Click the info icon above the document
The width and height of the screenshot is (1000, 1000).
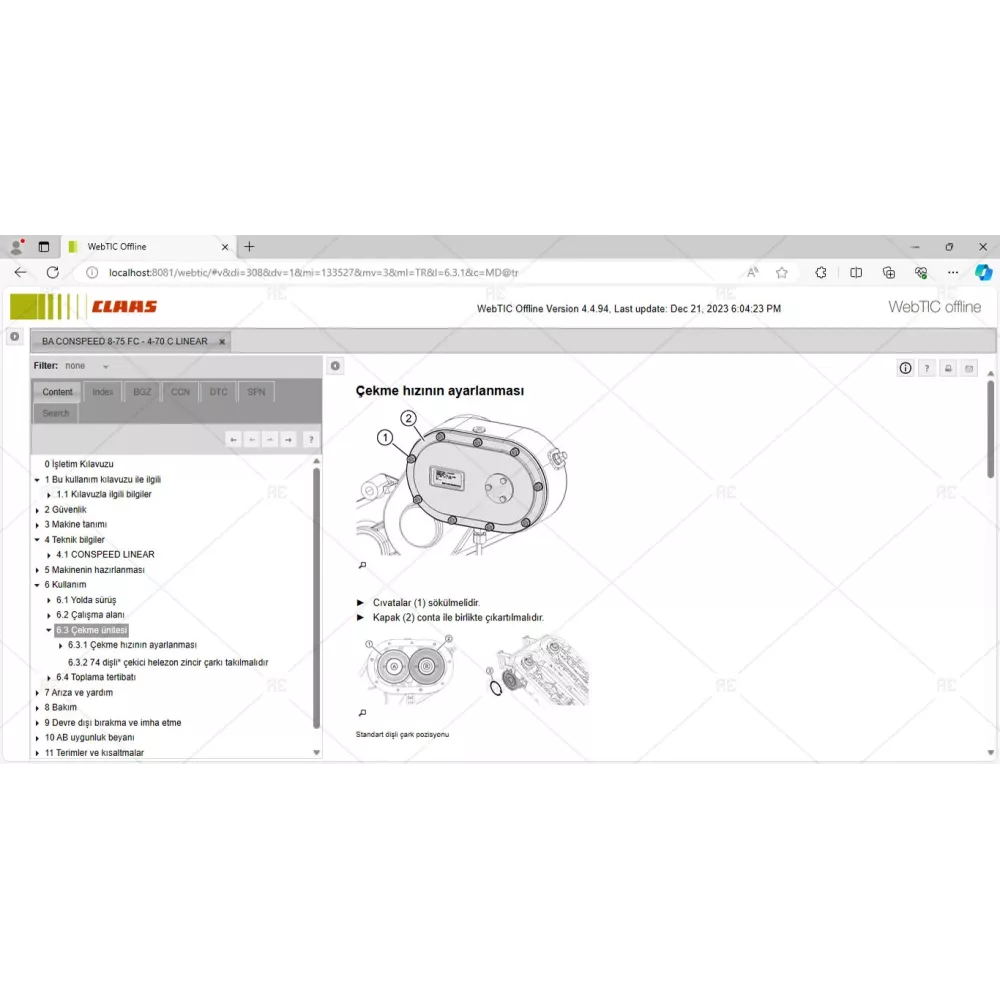[x=905, y=368]
